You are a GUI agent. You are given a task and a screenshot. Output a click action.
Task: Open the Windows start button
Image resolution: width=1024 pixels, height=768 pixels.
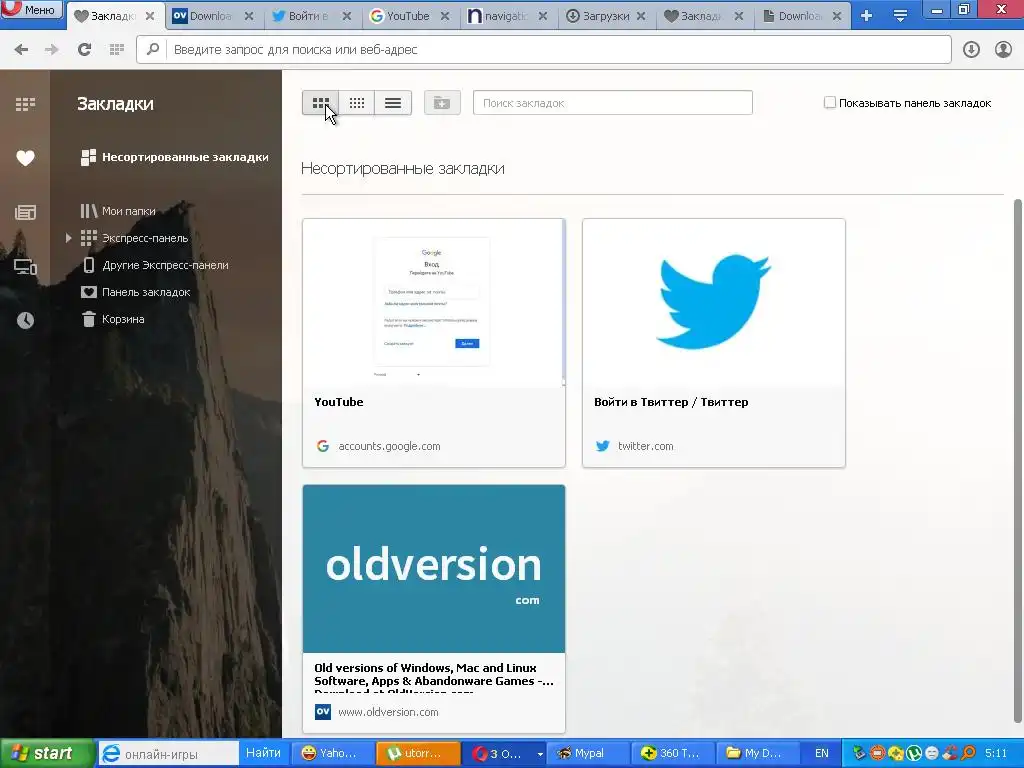pyautogui.click(x=47, y=753)
